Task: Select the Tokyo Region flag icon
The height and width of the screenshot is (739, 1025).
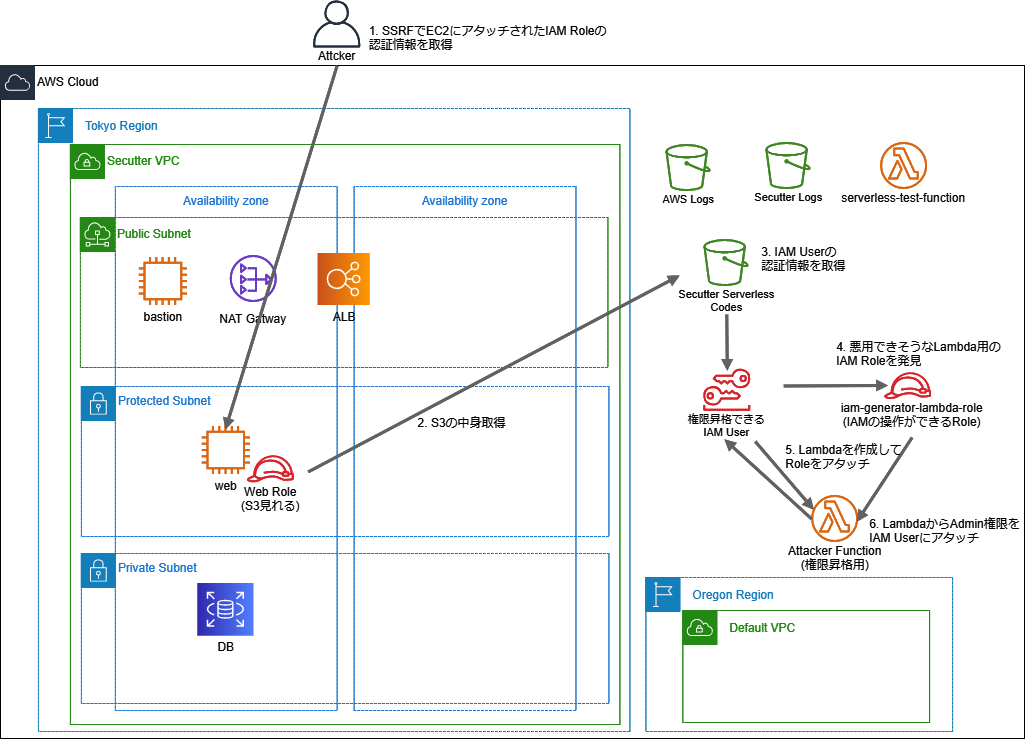Action: point(56,126)
